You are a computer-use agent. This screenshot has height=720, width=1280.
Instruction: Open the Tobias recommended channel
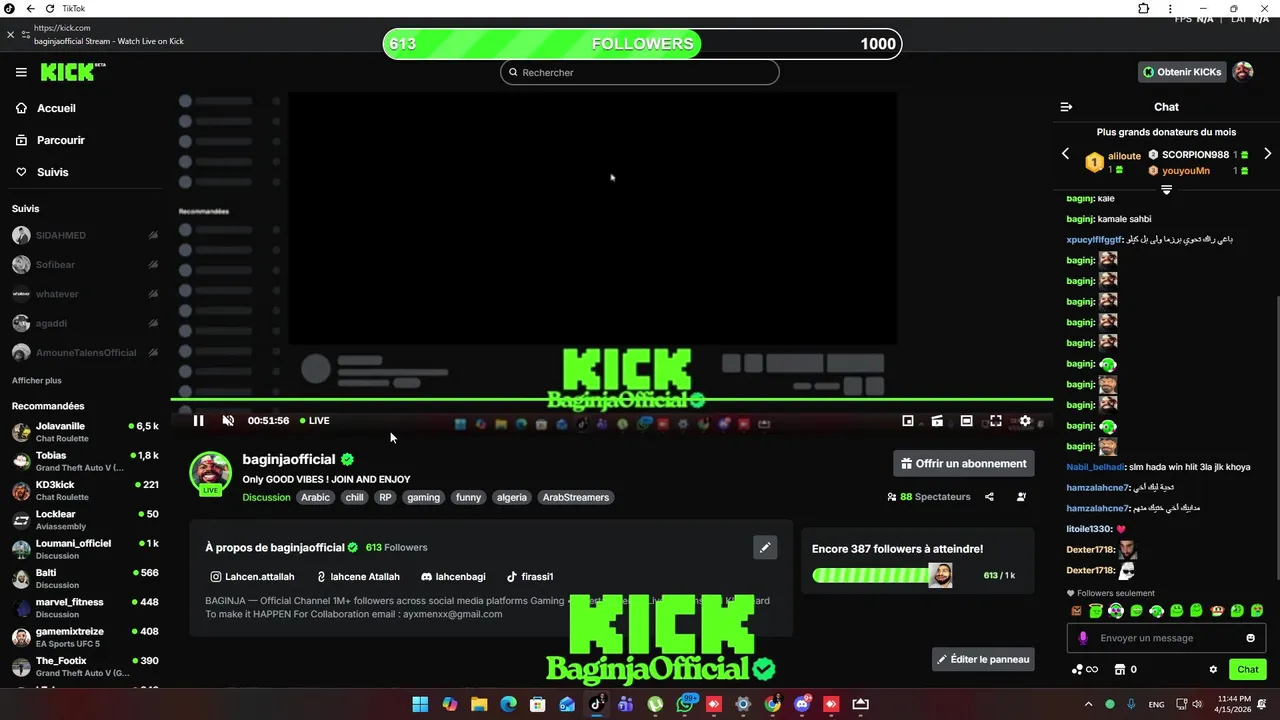(85, 461)
